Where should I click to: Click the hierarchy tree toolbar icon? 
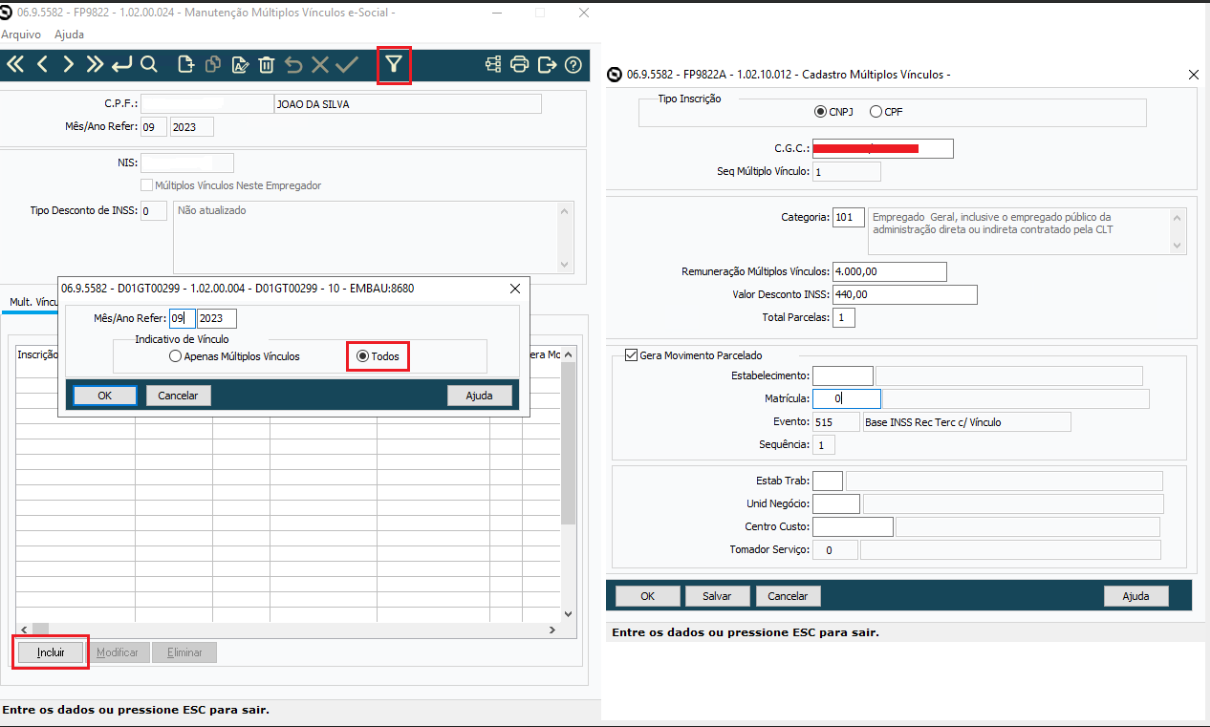[493, 65]
